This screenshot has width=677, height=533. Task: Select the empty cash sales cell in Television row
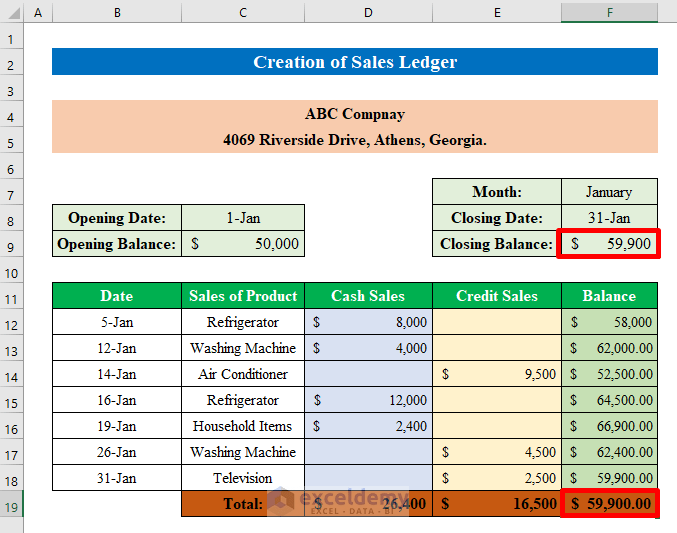pyautogui.click(x=368, y=478)
